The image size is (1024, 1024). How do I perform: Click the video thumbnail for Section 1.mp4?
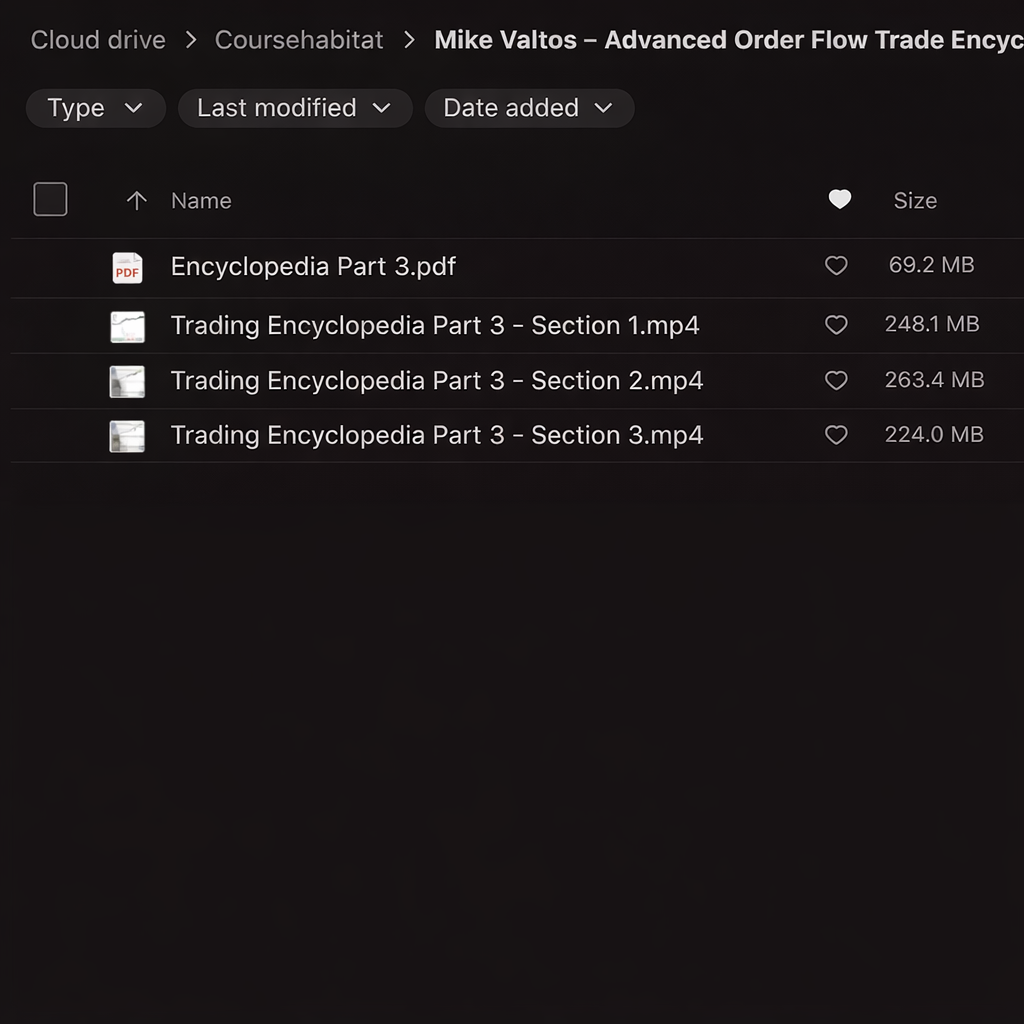point(127,326)
